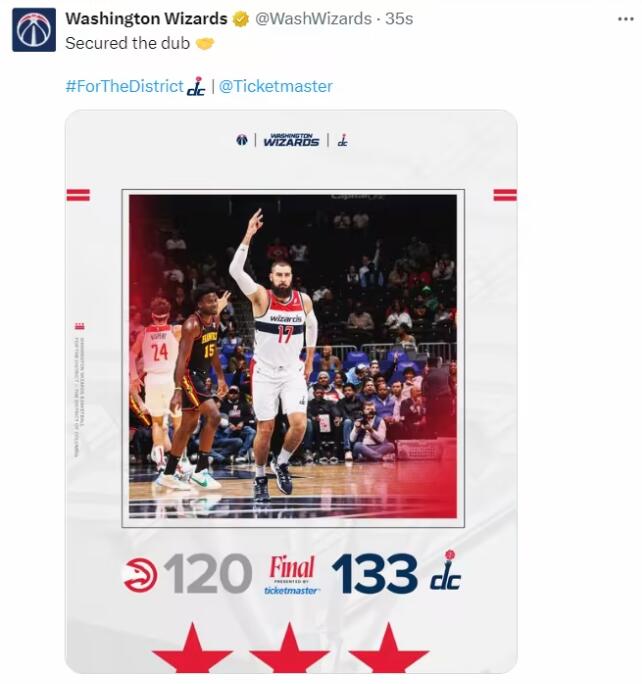Open the Washington Wizards profile avatar
The height and width of the screenshot is (684, 642).
(x=34, y=30)
